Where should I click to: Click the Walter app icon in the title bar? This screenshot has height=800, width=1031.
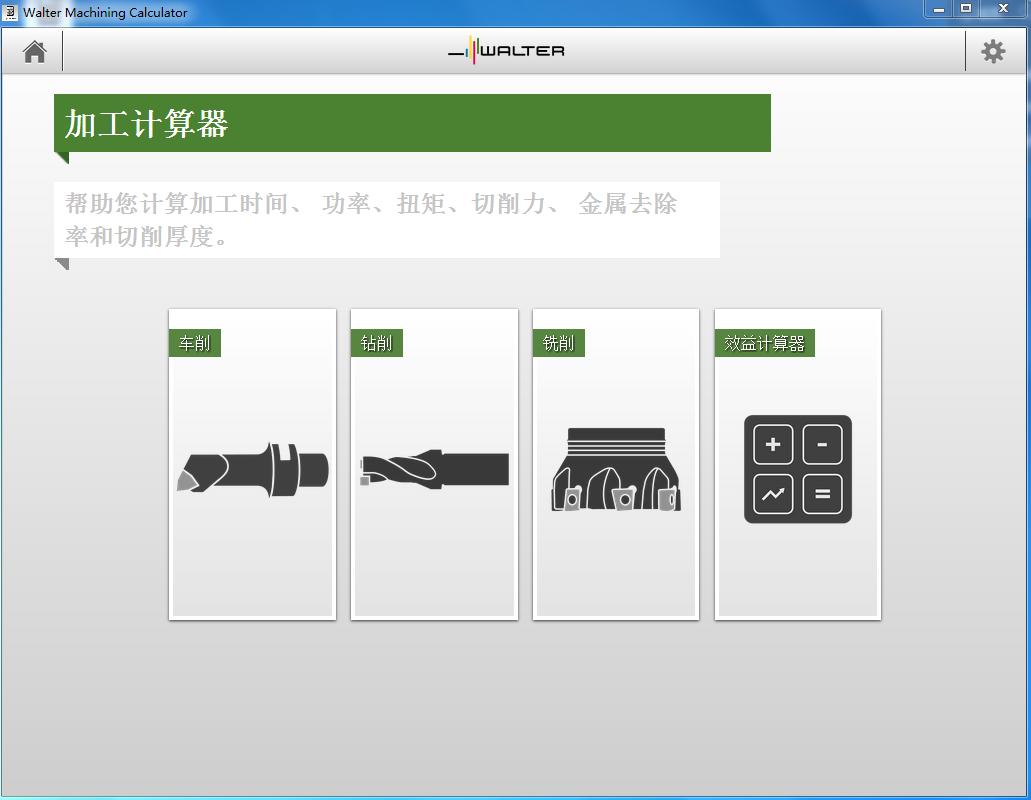tap(11, 12)
